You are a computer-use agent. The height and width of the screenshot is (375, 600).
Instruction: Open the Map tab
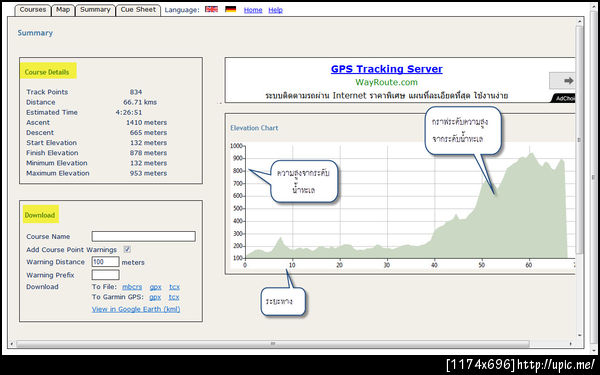click(x=63, y=10)
